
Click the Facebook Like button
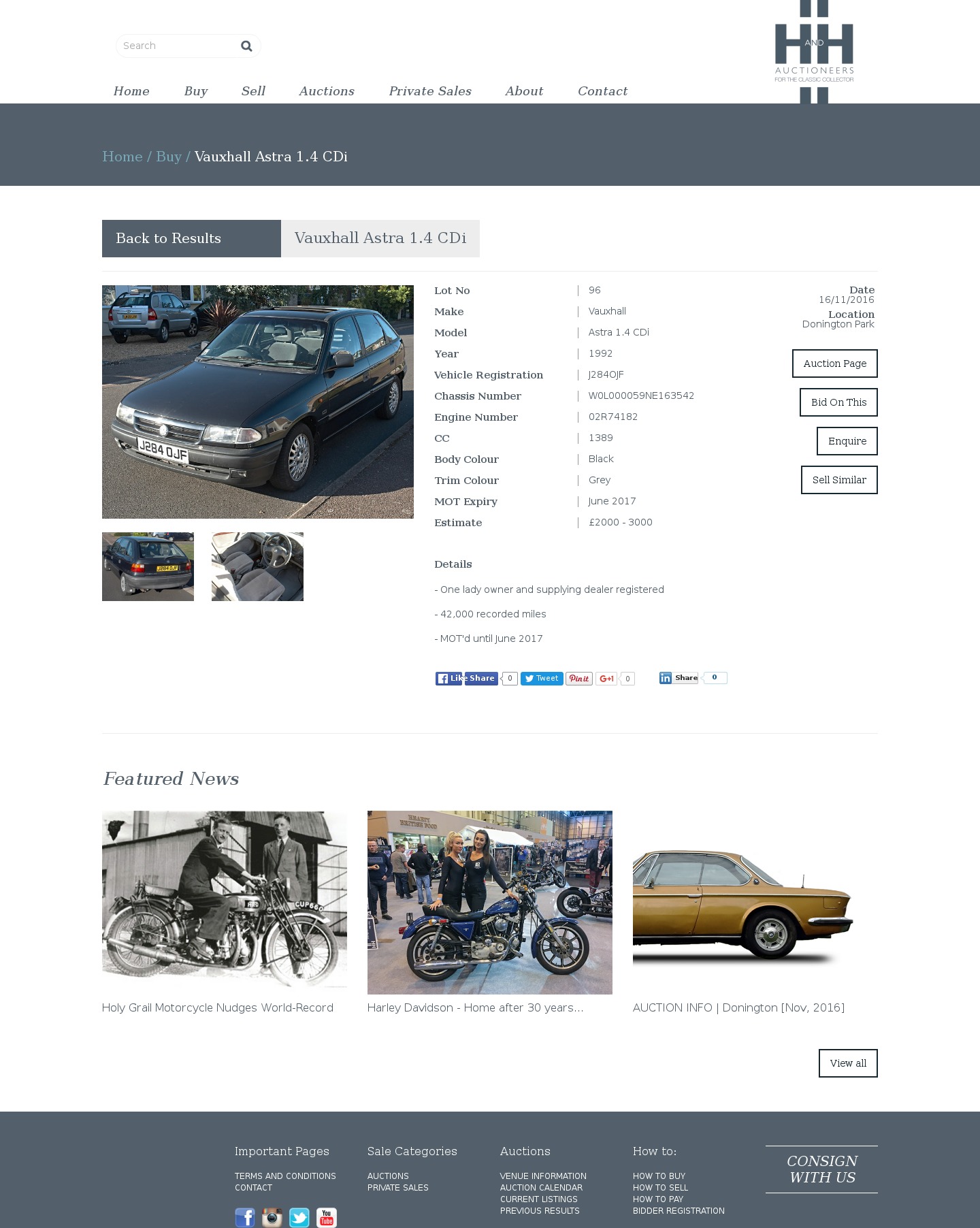pyautogui.click(x=449, y=678)
